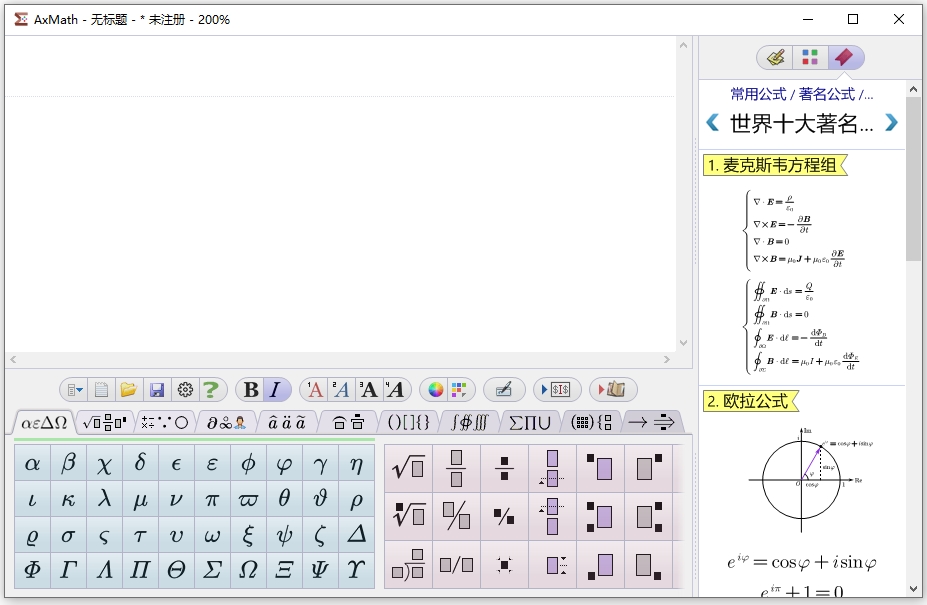The image size is (927, 605).
Task: Insert a stacked fraction template
Action: click(456, 468)
